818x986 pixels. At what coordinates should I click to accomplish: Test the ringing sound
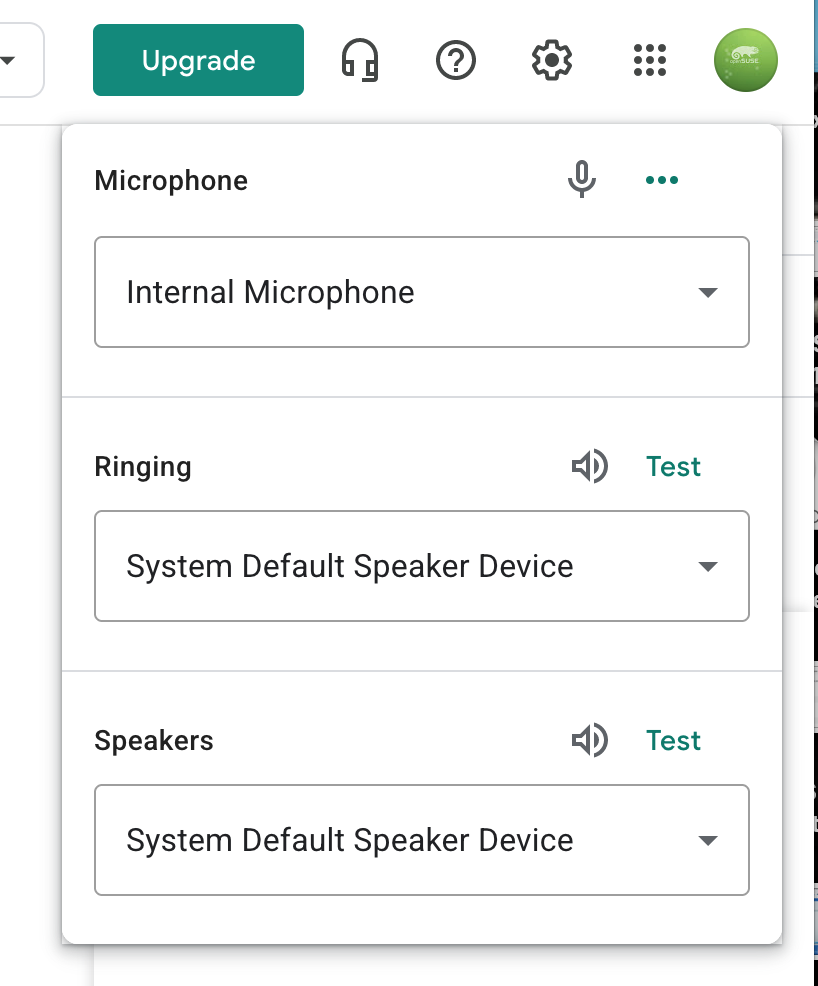[x=673, y=467]
